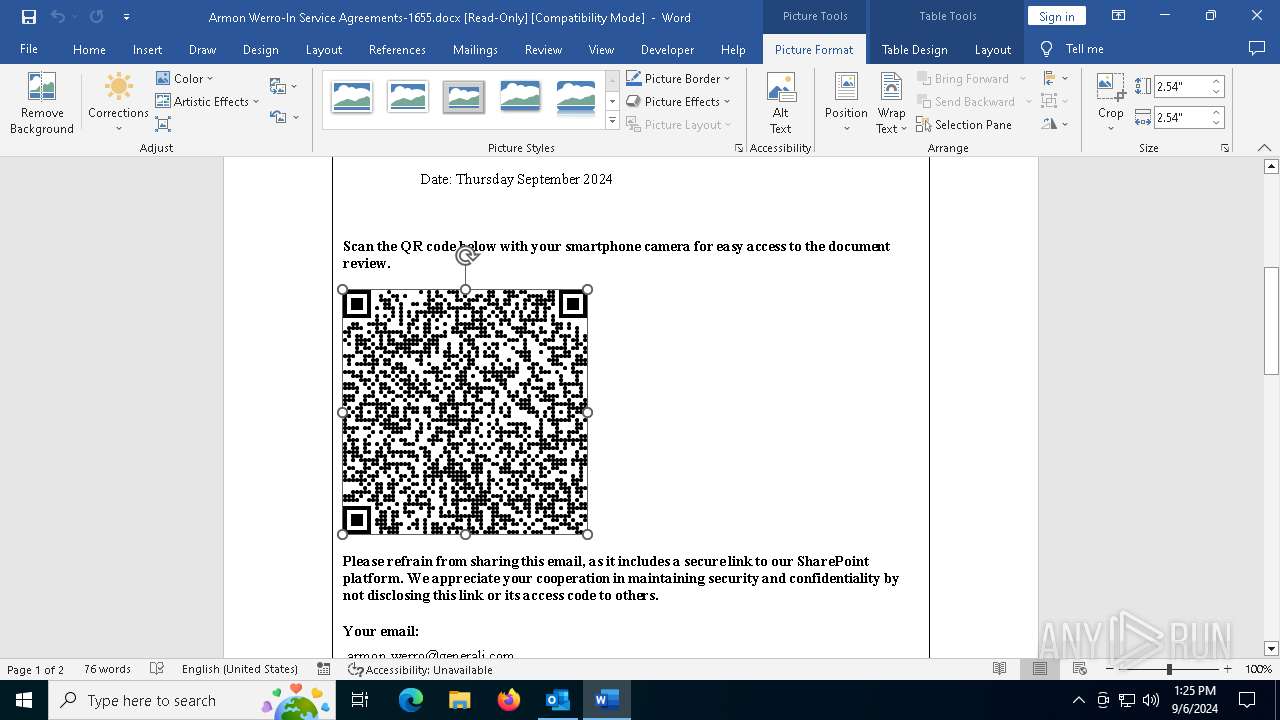Open File Explorer from the taskbar
1280x720 pixels.
point(459,700)
